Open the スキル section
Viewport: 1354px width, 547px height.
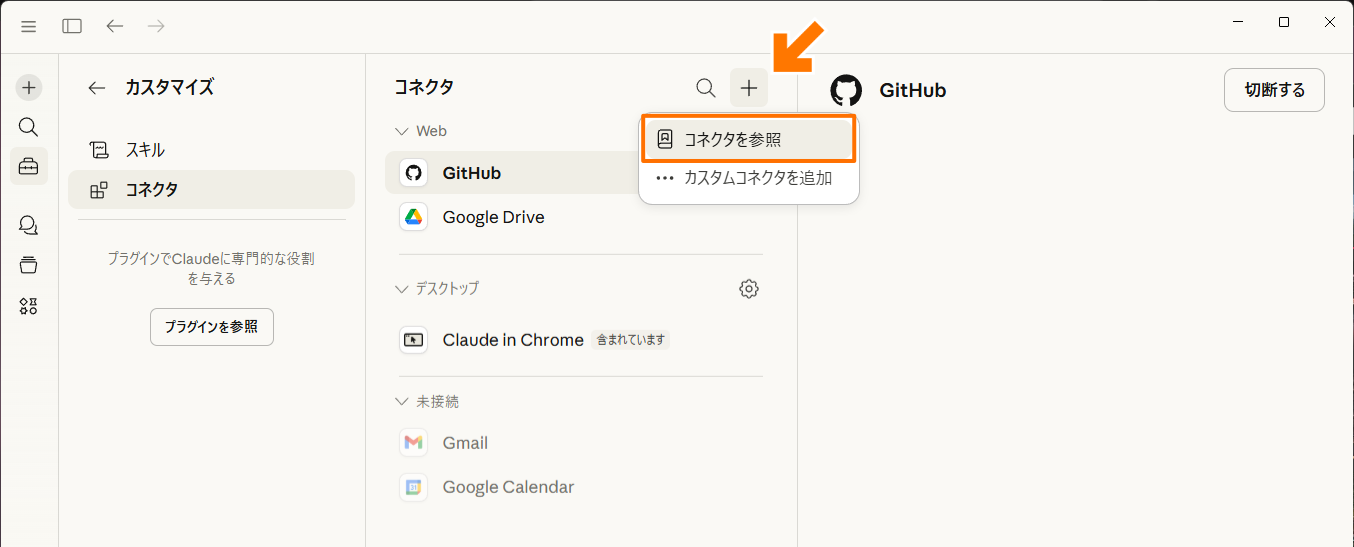145,150
